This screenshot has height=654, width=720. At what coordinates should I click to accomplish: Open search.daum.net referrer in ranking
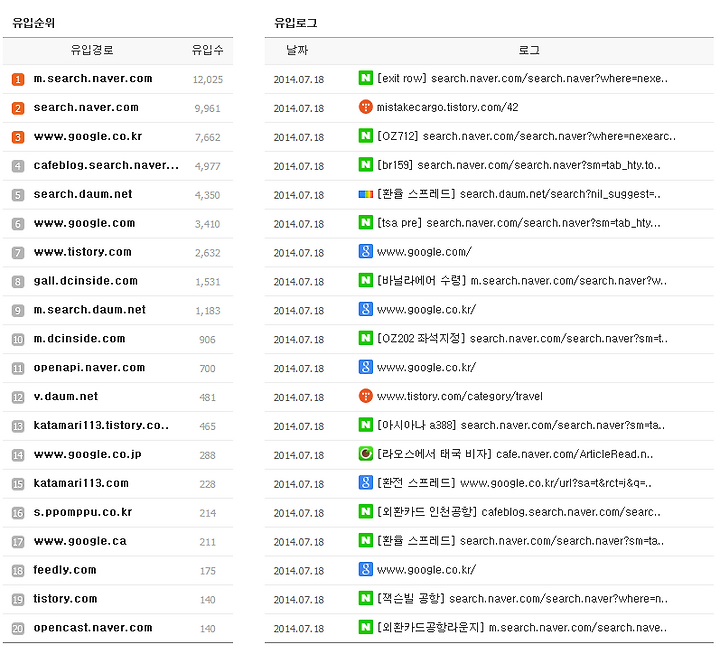83,194
